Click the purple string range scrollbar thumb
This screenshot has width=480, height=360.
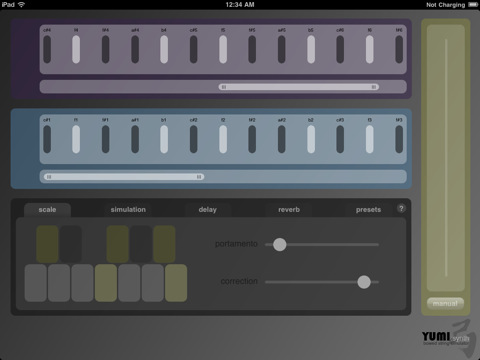[x=299, y=87]
